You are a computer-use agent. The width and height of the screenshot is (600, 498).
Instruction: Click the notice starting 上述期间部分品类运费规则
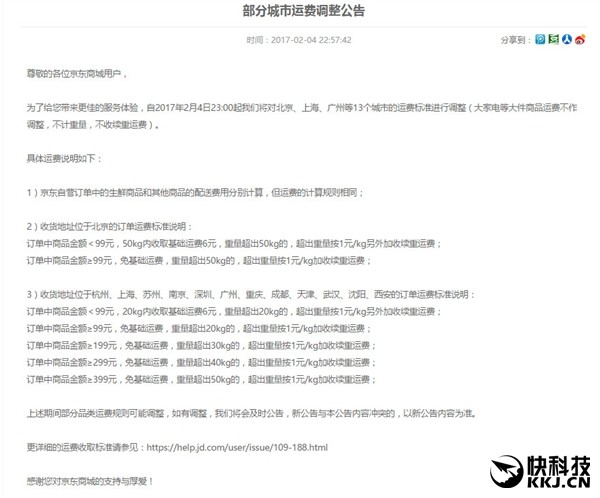point(251,413)
